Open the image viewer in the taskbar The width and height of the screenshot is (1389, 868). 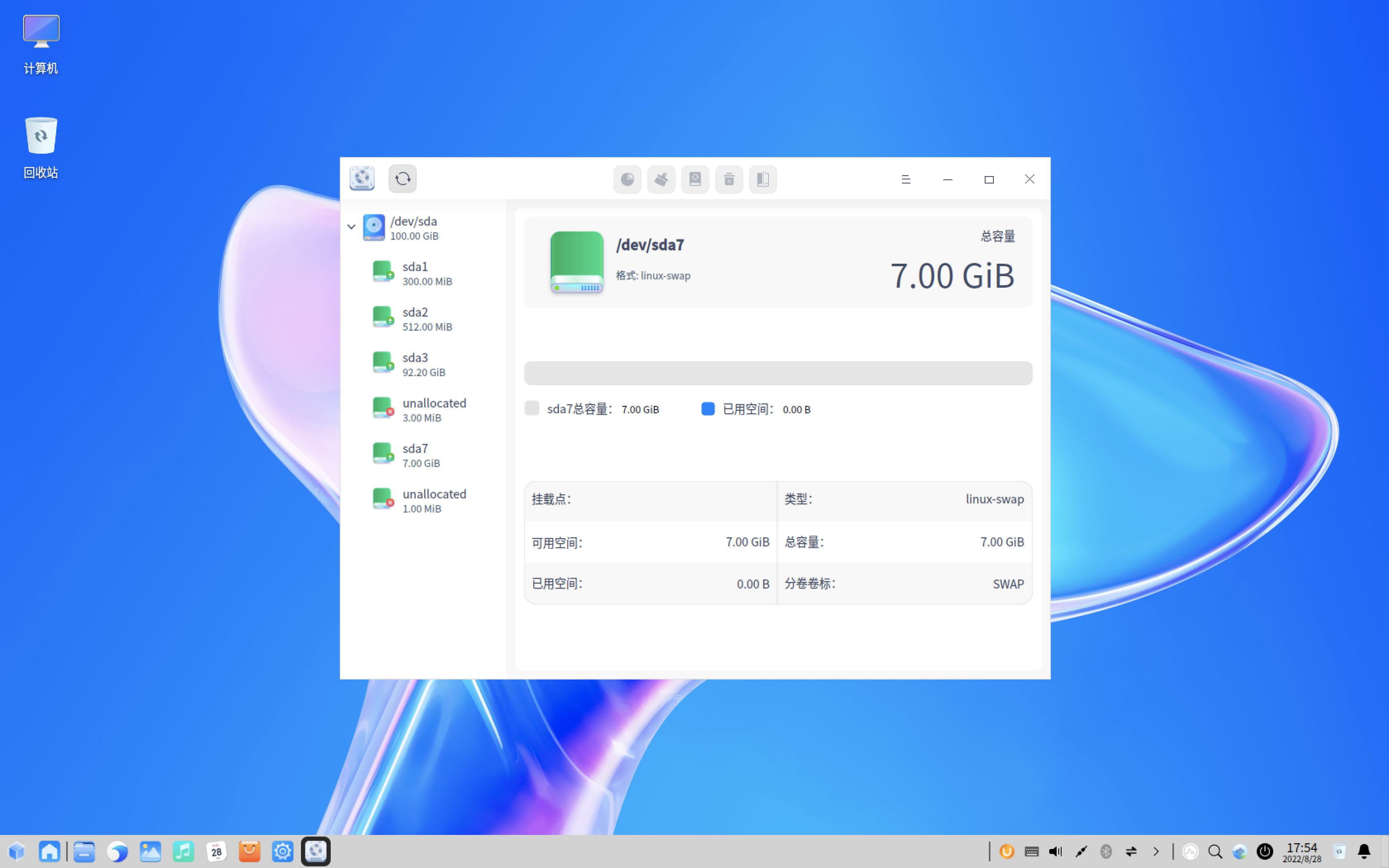(150, 851)
